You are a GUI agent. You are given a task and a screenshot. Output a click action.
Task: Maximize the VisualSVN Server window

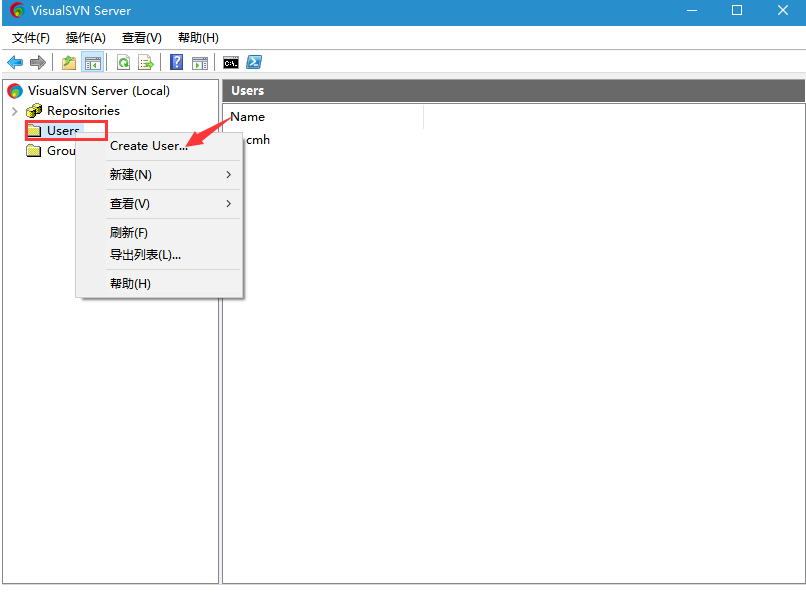(737, 10)
